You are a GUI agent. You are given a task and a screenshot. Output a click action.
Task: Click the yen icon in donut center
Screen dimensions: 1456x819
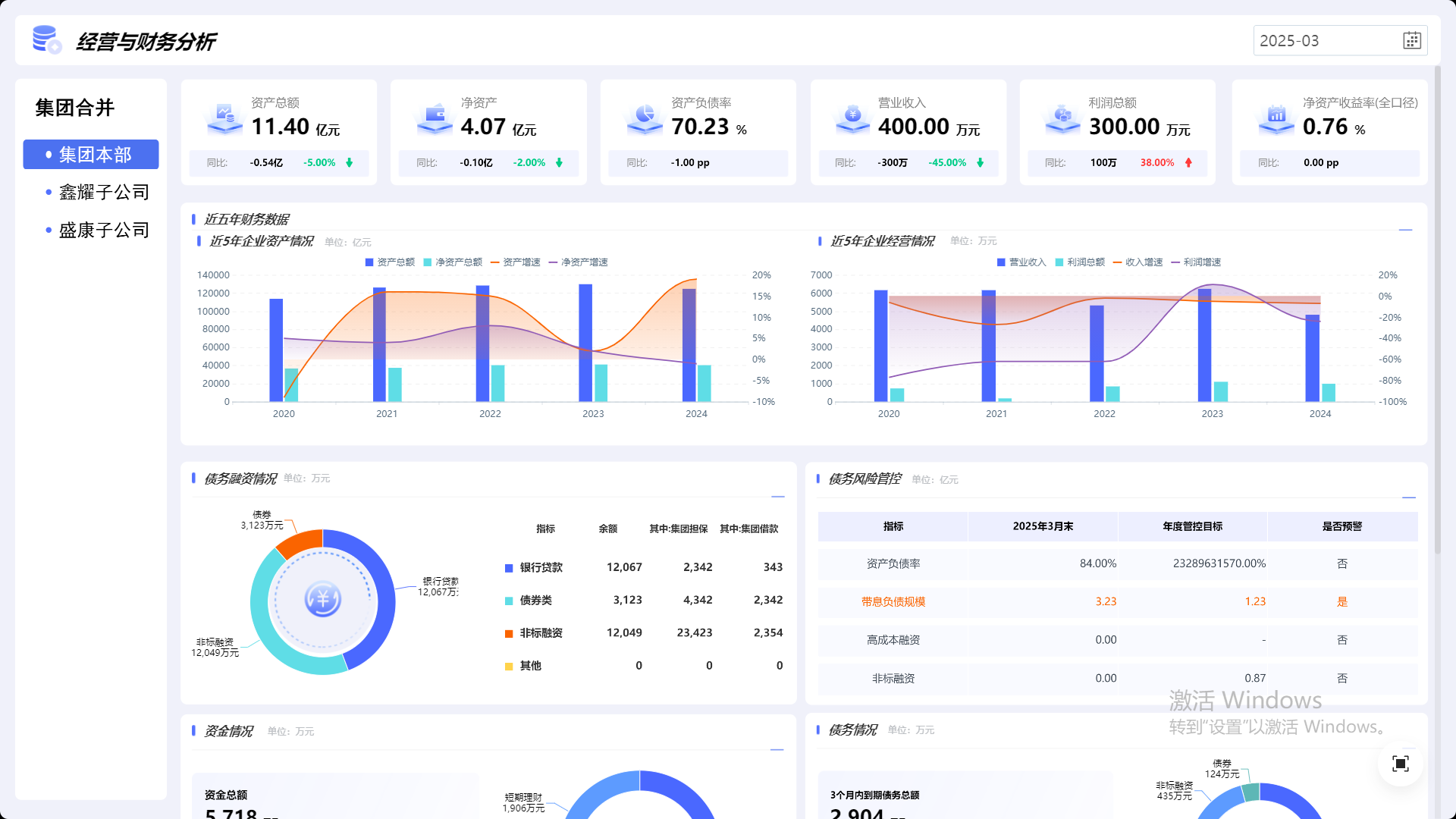click(x=323, y=600)
